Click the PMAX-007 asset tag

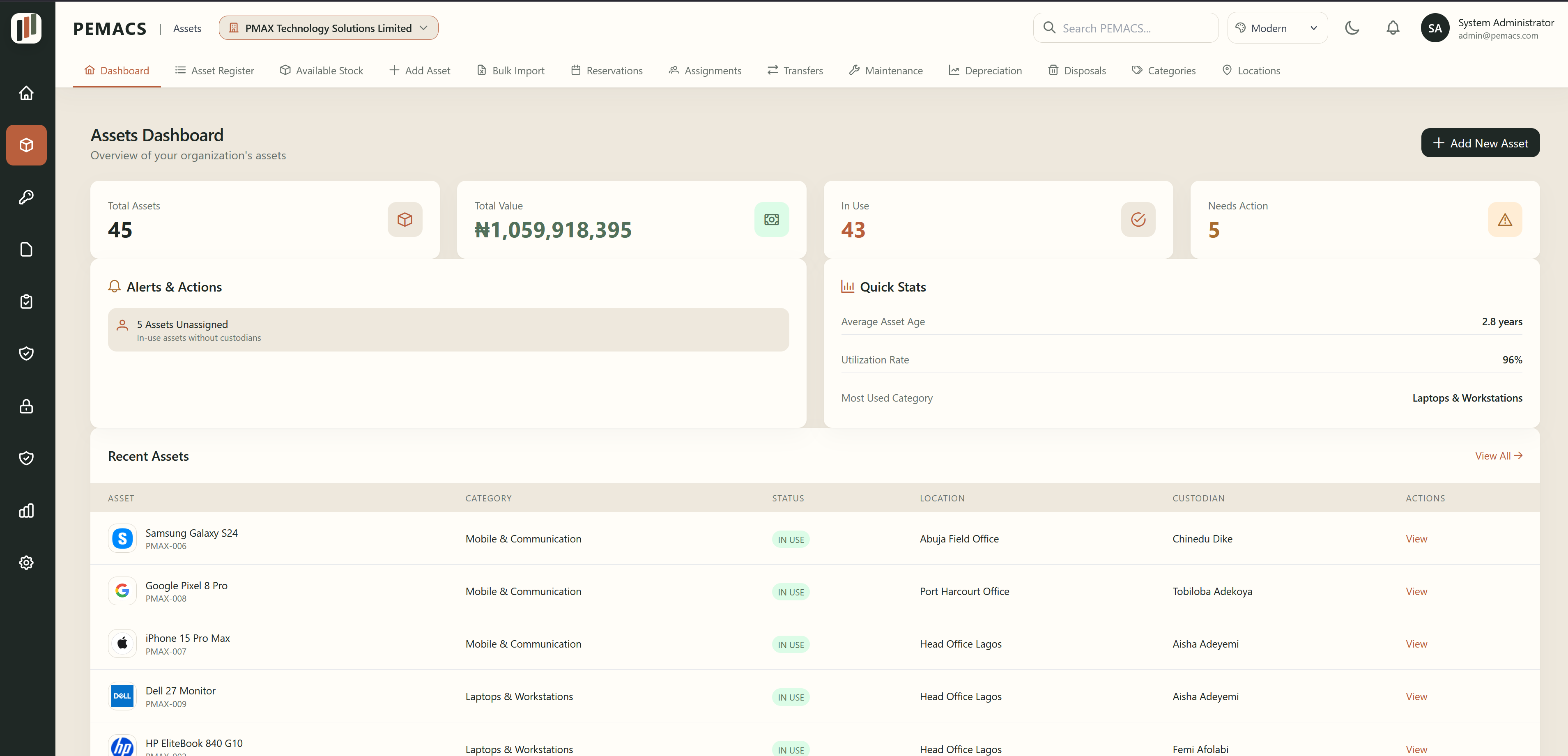pyautogui.click(x=166, y=651)
